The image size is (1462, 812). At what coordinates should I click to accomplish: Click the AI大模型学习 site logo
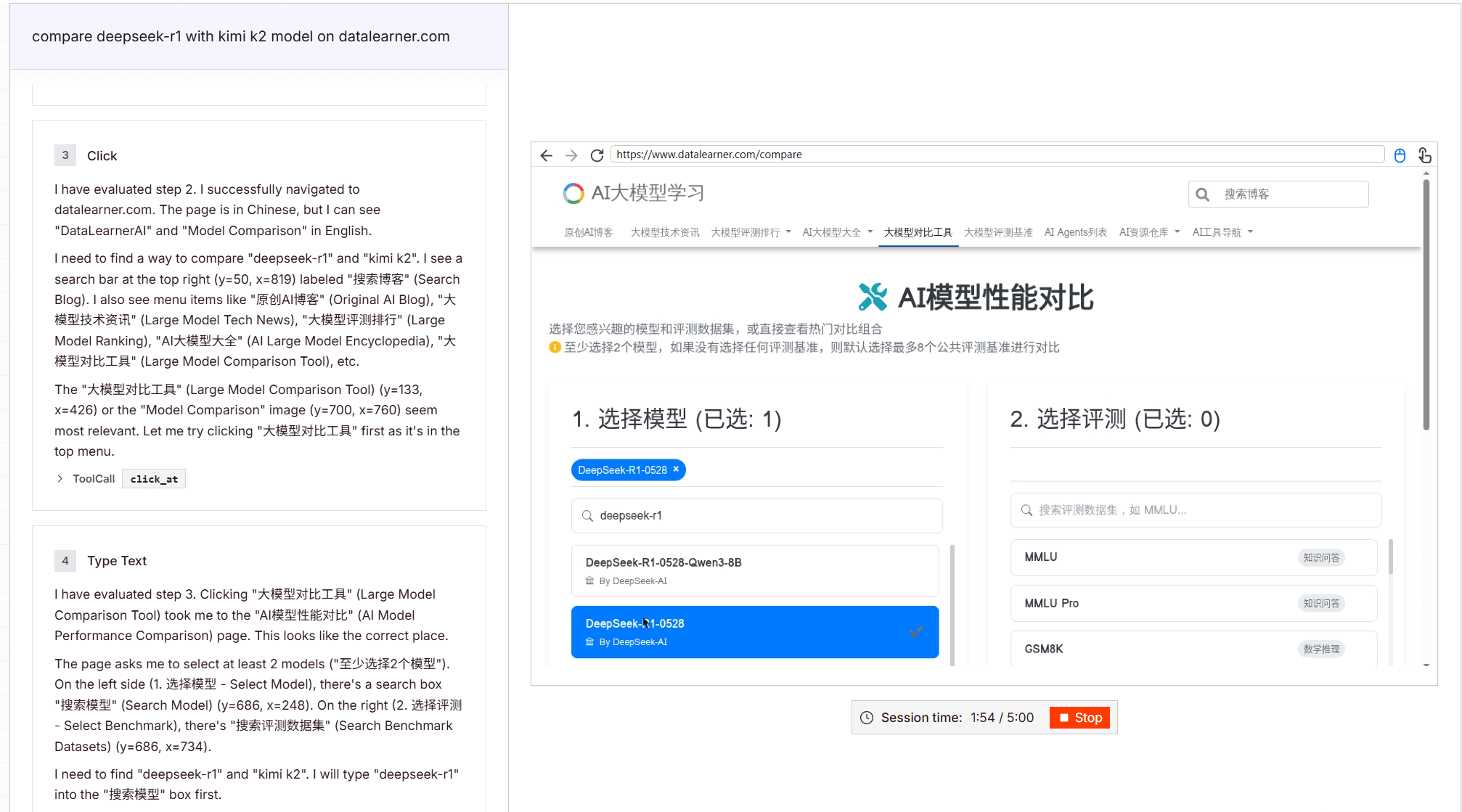coord(633,193)
